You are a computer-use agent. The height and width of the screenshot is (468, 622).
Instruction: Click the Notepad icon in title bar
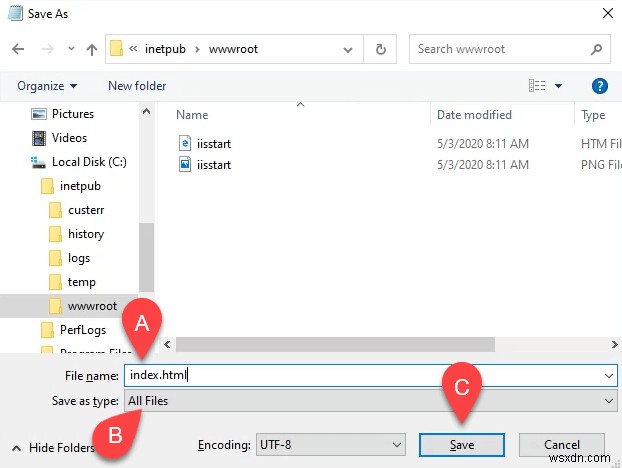pyautogui.click(x=15, y=13)
